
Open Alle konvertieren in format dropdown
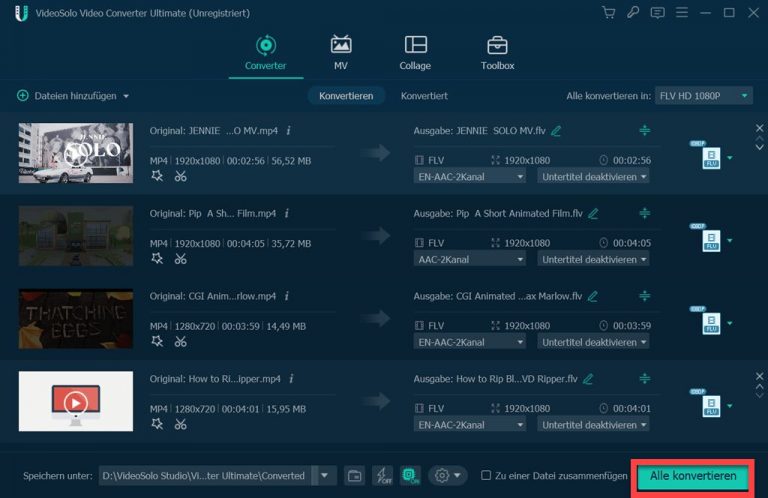click(703, 96)
